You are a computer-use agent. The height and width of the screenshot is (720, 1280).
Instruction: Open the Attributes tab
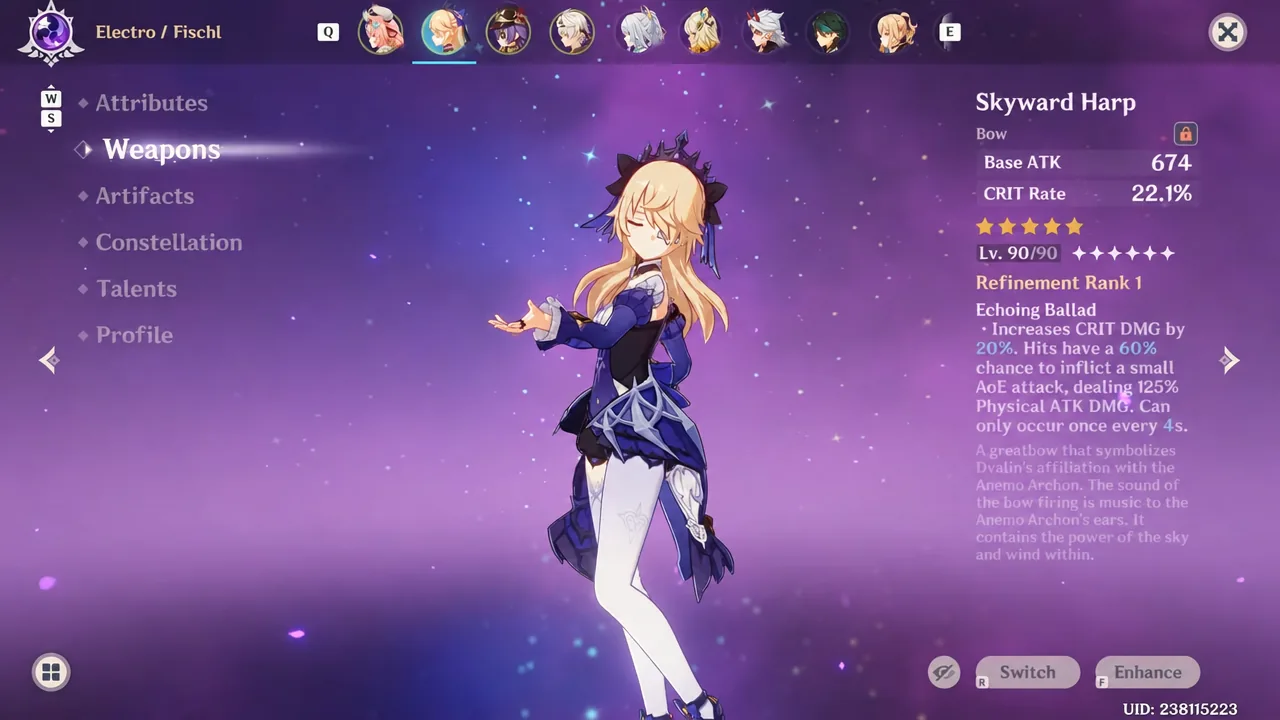pyautogui.click(x=152, y=103)
